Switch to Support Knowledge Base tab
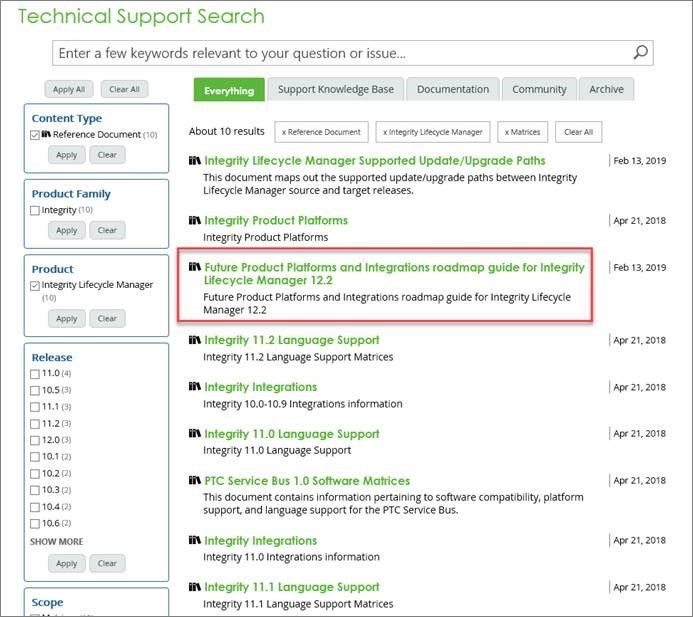693x617 pixels. [x=335, y=90]
